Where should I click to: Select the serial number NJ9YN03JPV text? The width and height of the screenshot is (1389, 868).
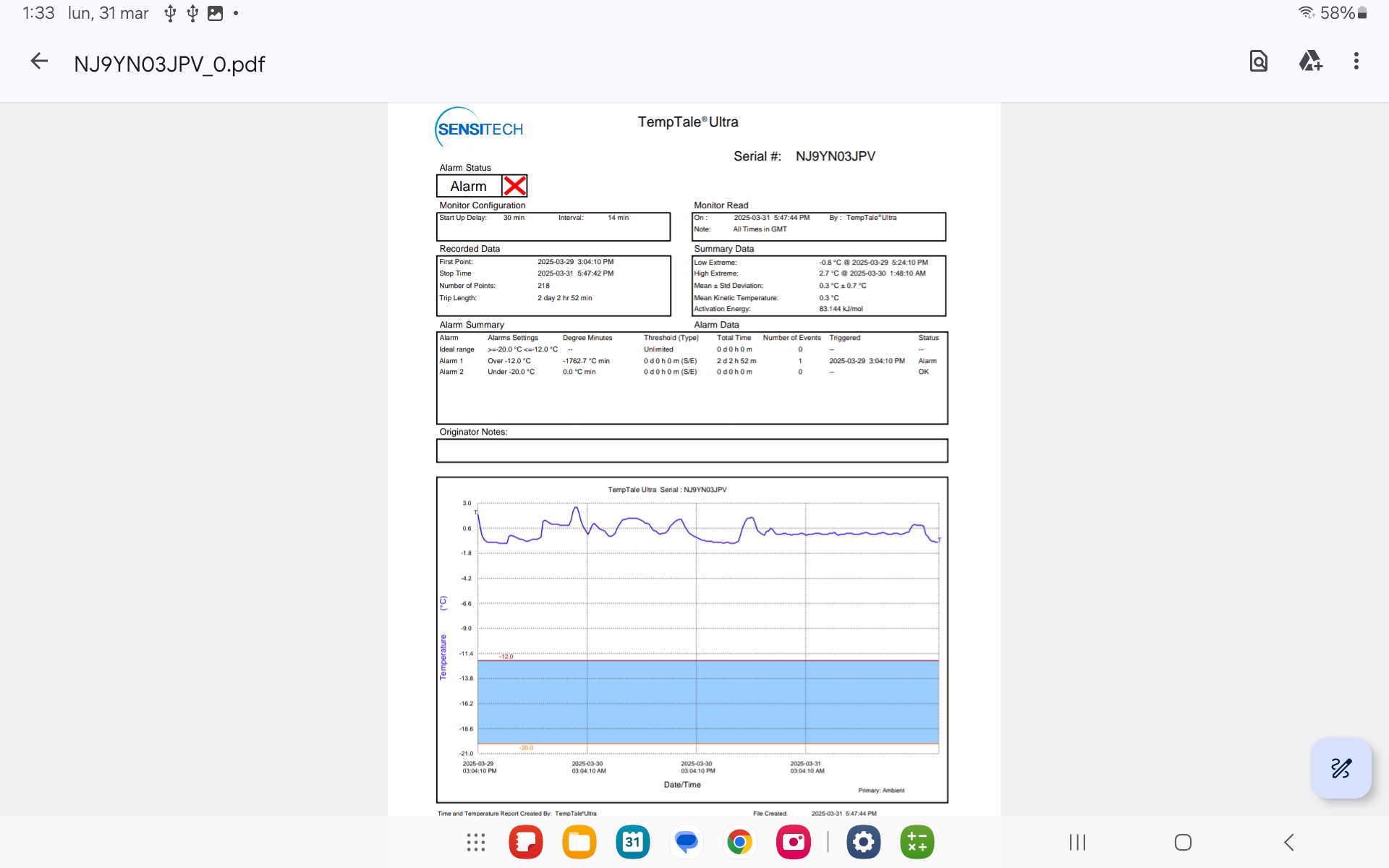(x=836, y=156)
